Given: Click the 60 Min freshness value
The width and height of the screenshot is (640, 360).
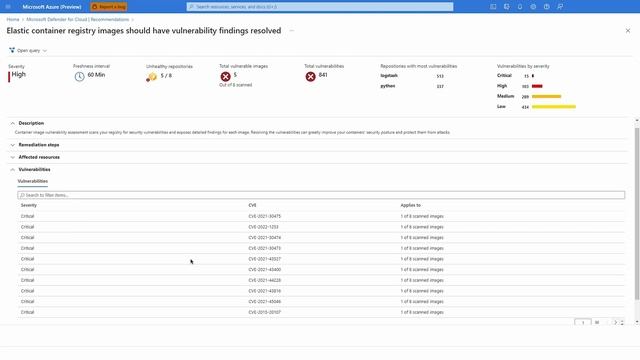Looking at the screenshot, I should tap(96, 75).
